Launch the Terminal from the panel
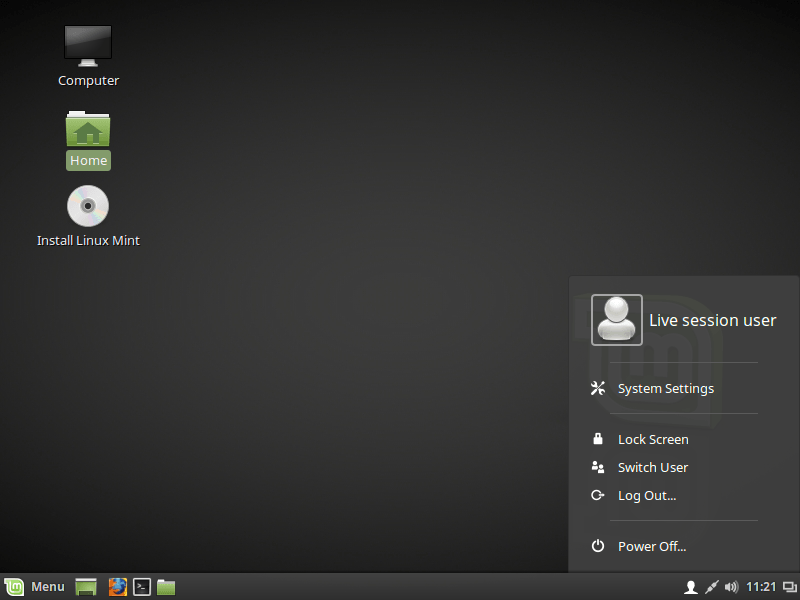Viewport: 800px width, 600px height. point(142,587)
